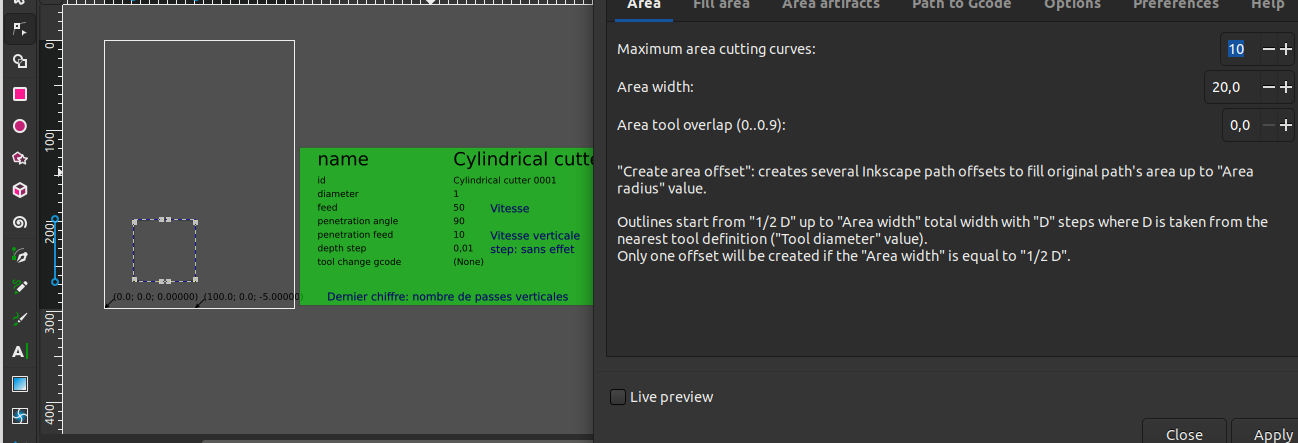Decrease the Area width value

click(x=1268, y=87)
